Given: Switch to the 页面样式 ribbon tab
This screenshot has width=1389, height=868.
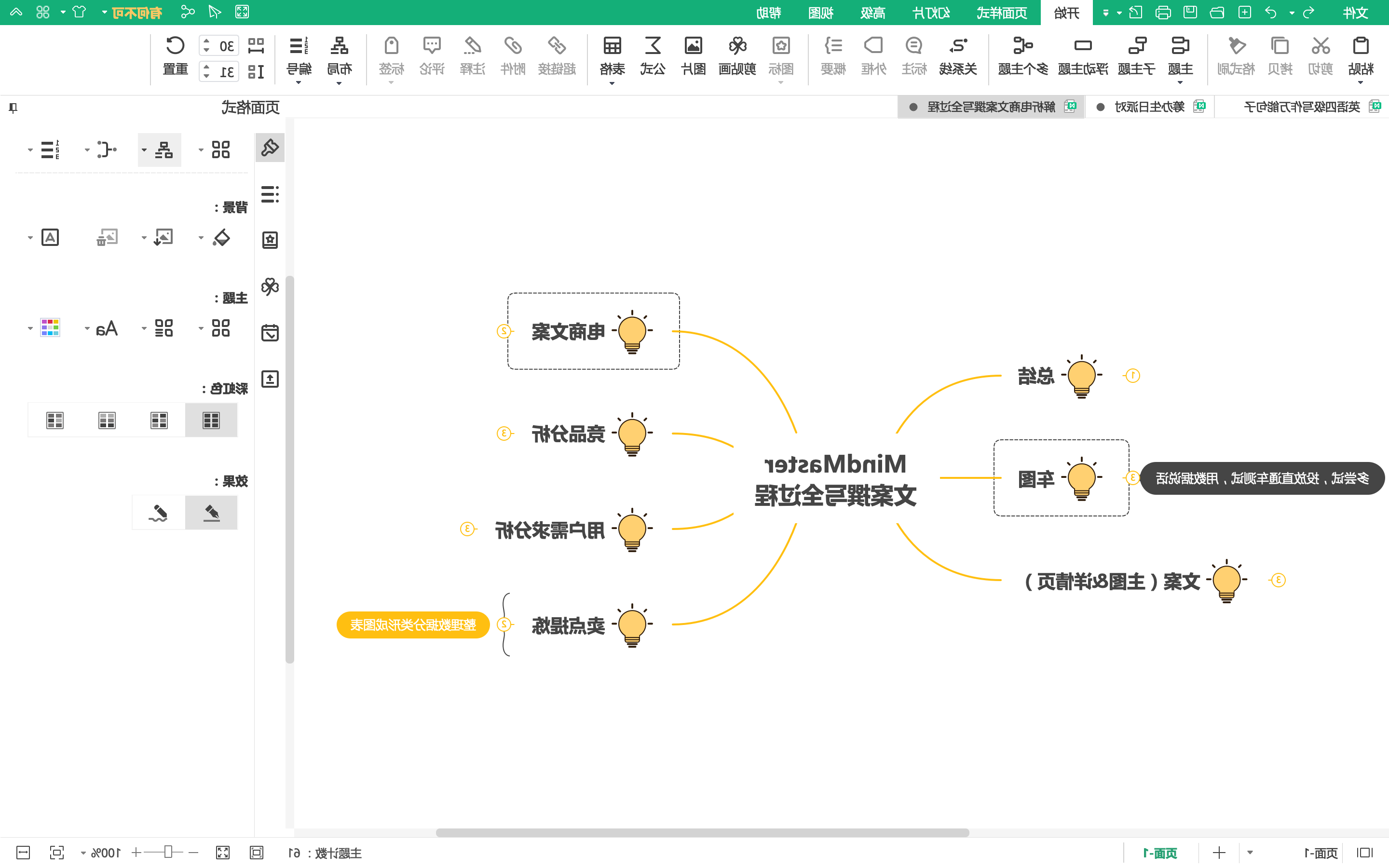Looking at the screenshot, I should pyautogui.click(x=1002, y=13).
